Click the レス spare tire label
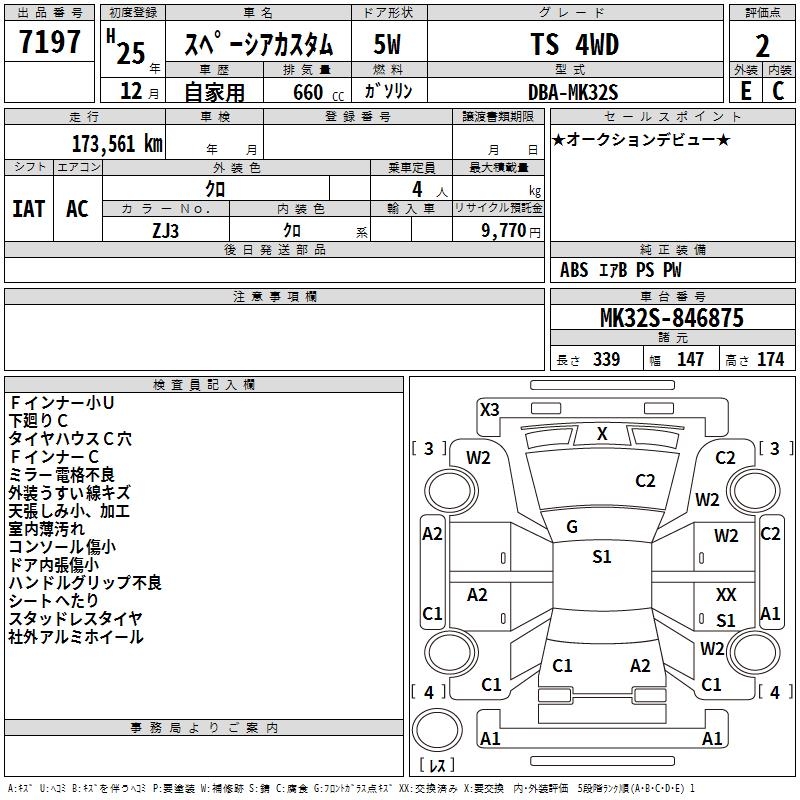The width and height of the screenshot is (800, 800). coord(437,765)
